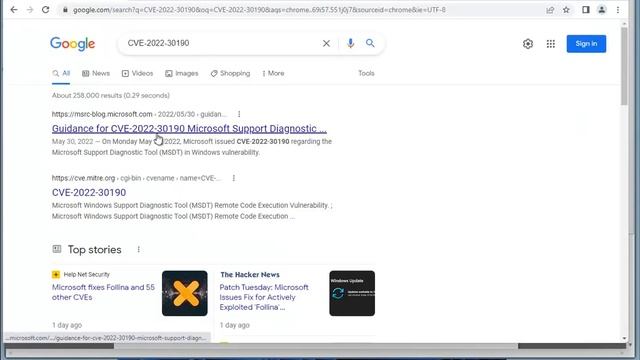Switch to Images tab
This screenshot has height=360, width=640.
click(x=182, y=73)
